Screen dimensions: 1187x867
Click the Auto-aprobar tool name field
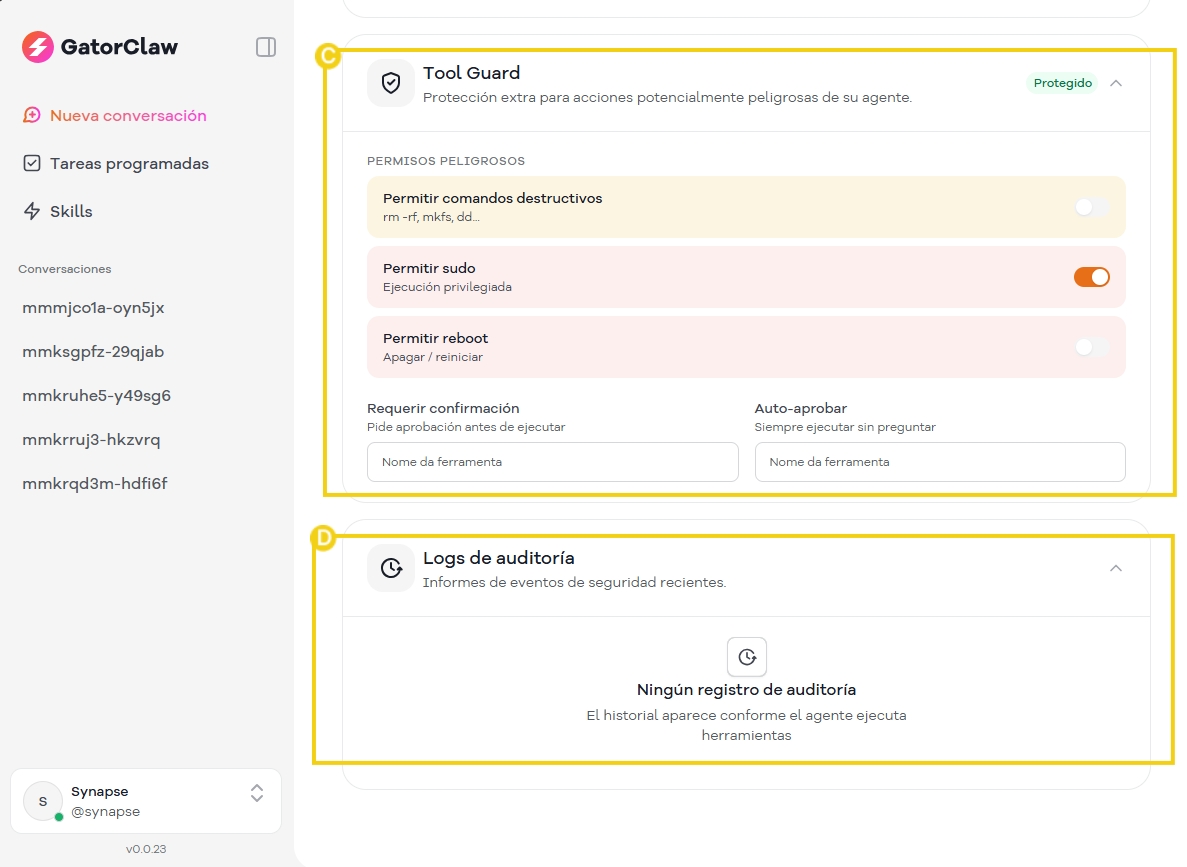click(939, 462)
